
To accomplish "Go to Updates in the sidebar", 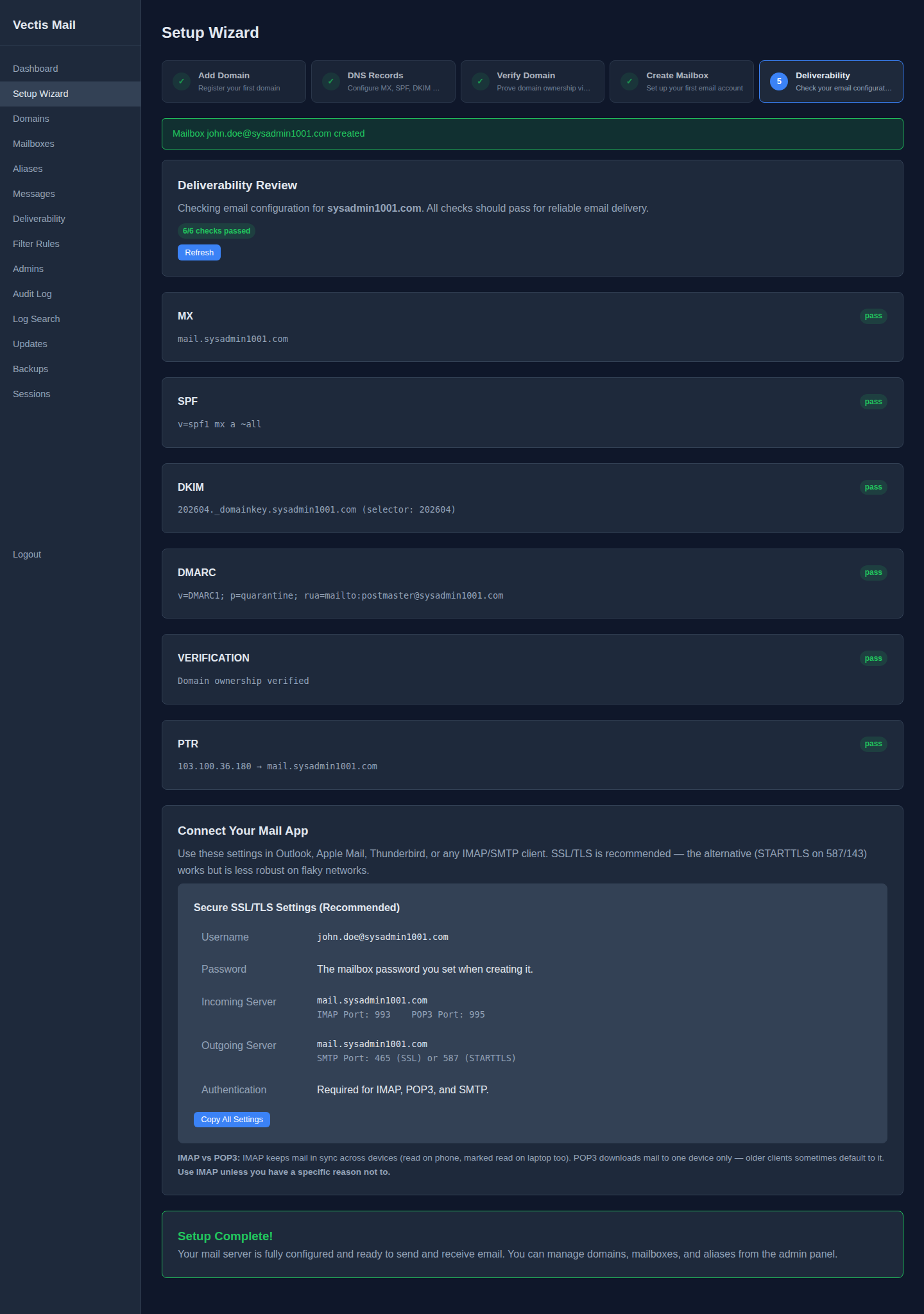I will pos(70,344).
